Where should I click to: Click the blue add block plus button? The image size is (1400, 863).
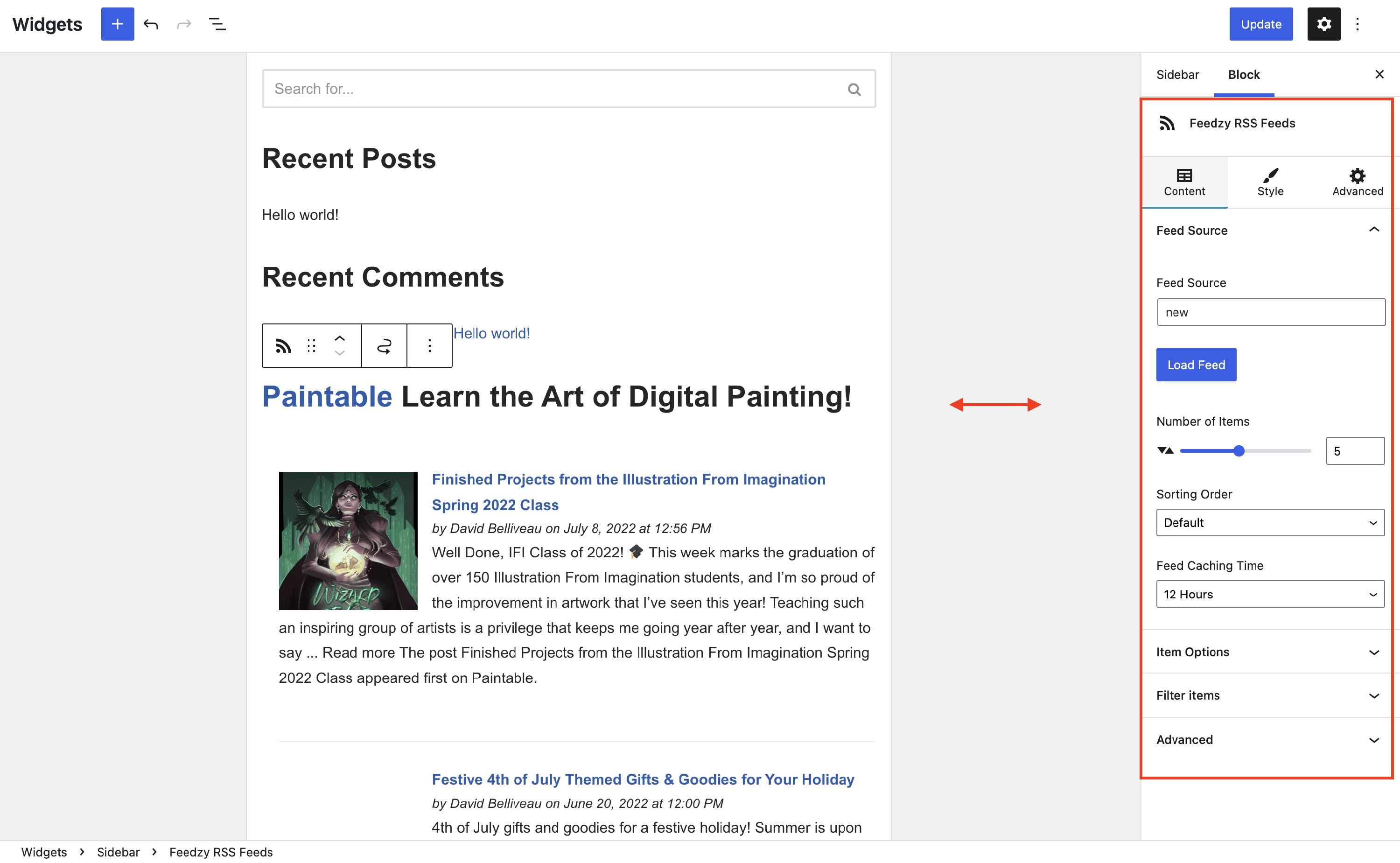(x=118, y=24)
